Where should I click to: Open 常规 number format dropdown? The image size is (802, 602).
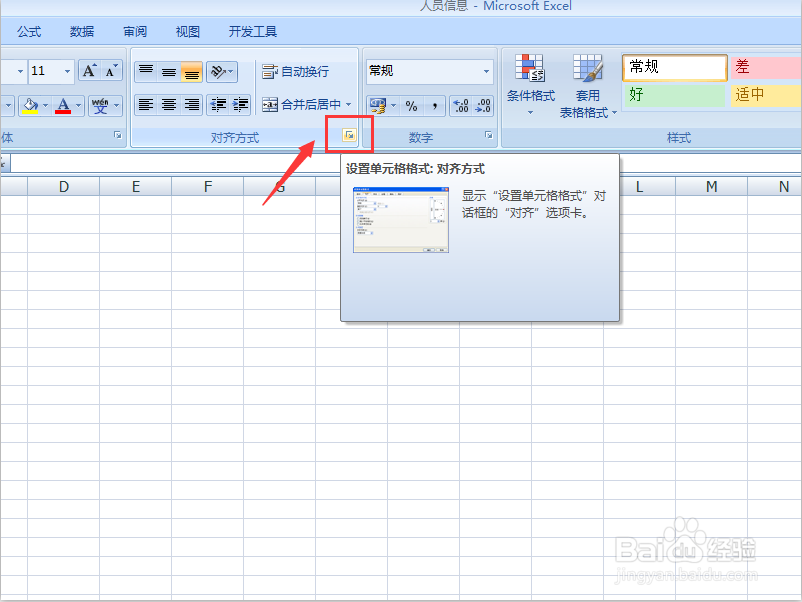click(486, 71)
